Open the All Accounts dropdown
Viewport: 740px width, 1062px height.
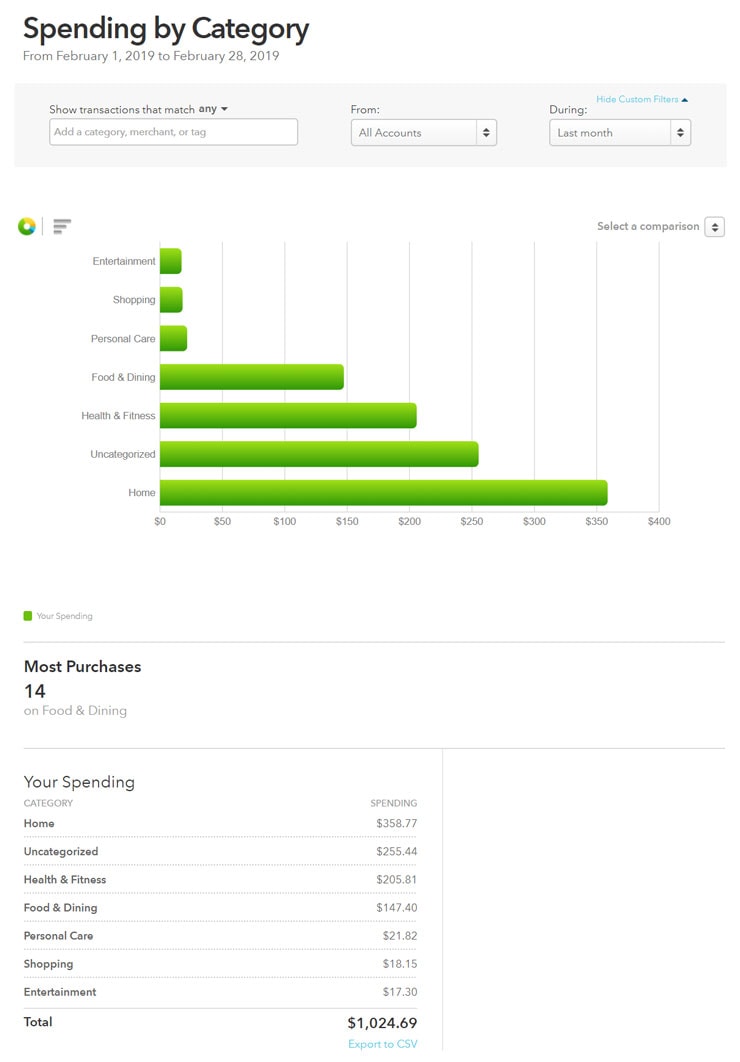(x=424, y=133)
